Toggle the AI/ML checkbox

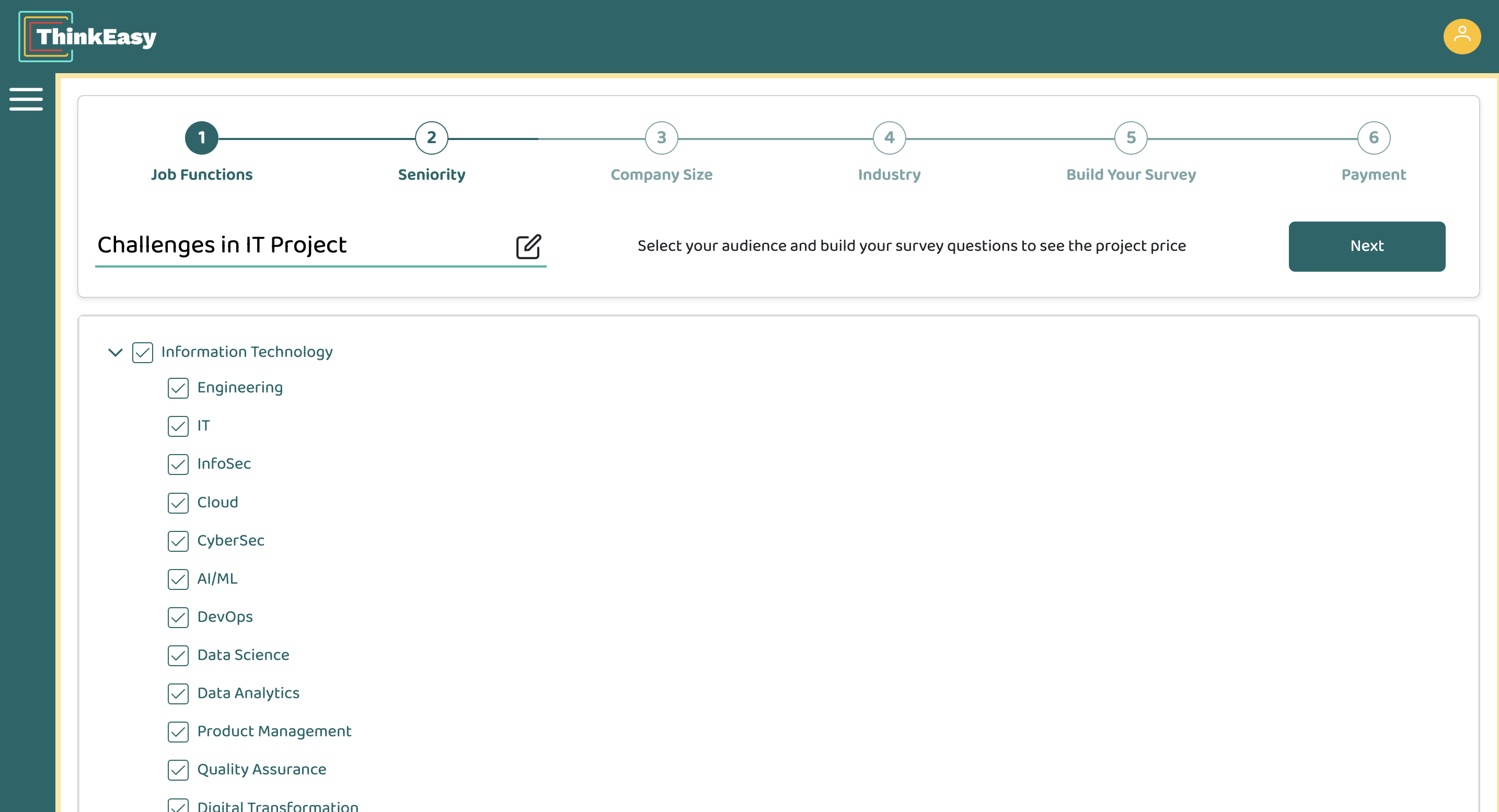178,579
